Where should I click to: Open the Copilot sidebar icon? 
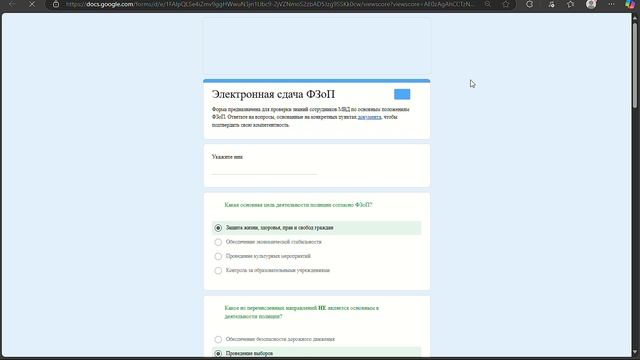tap(630, 4)
